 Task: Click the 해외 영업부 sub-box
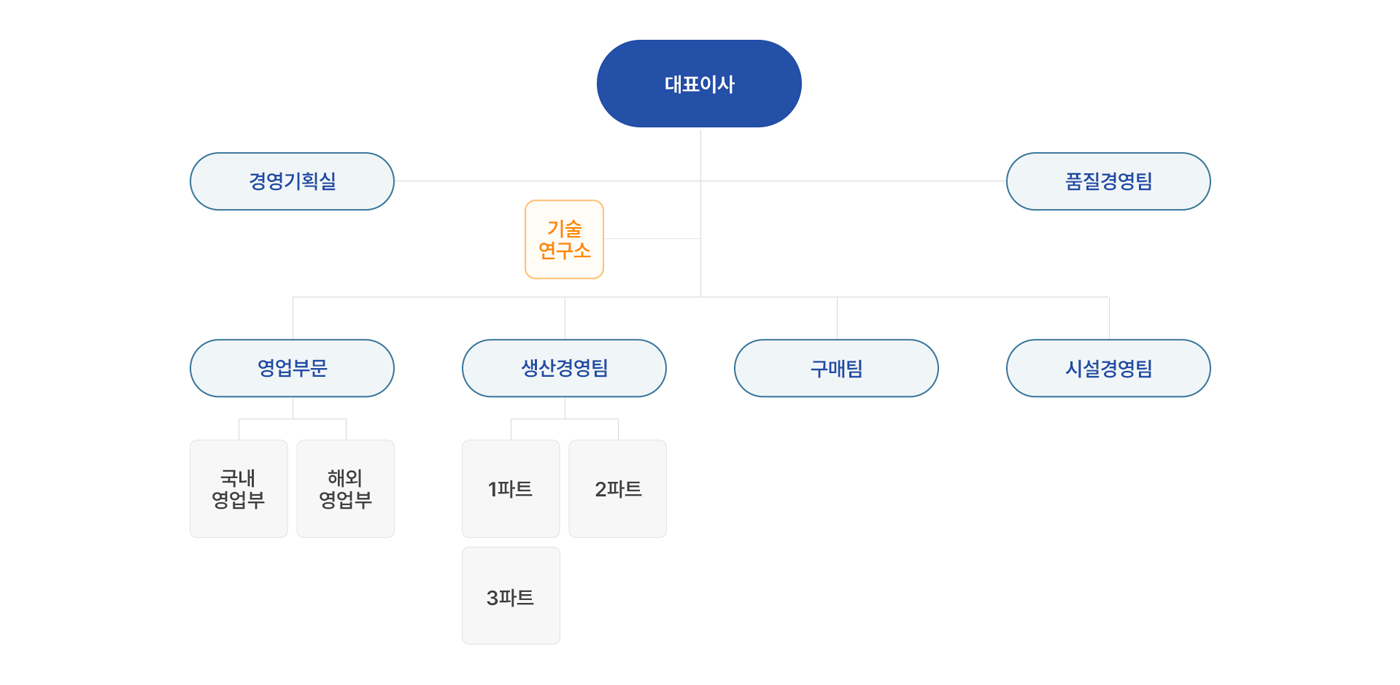click(x=346, y=489)
